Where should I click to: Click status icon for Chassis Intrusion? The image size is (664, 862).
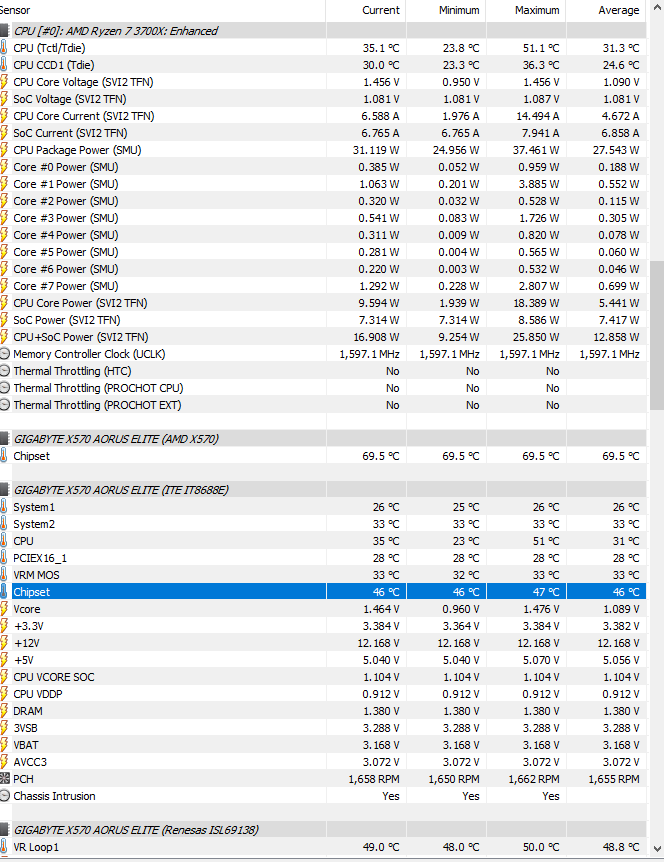click(4, 796)
